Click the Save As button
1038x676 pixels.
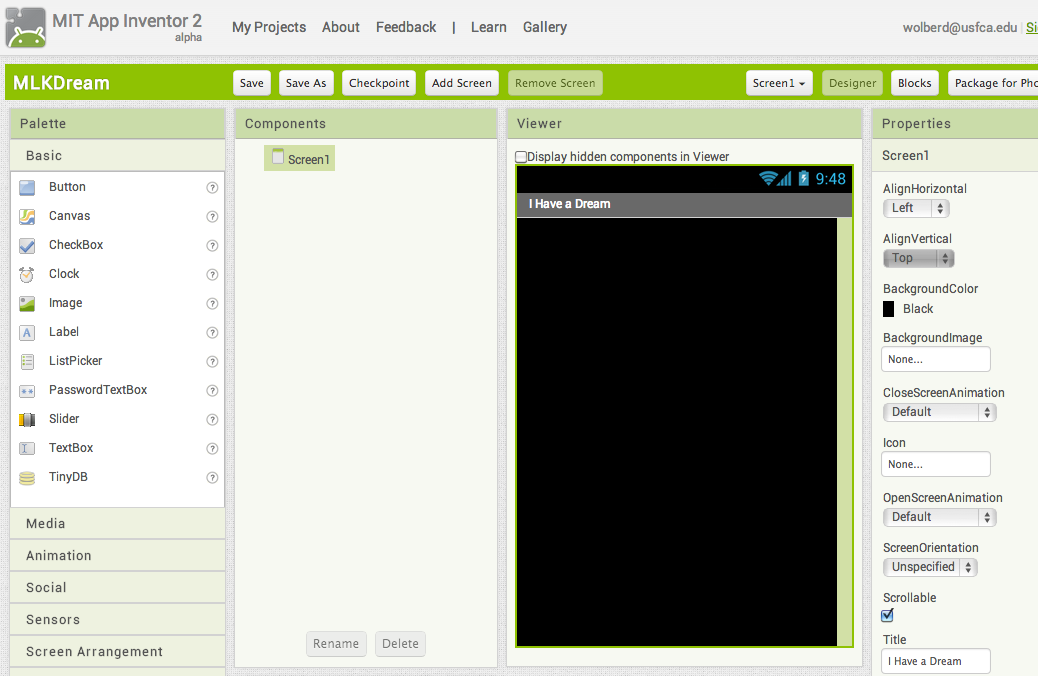pos(306,83)
